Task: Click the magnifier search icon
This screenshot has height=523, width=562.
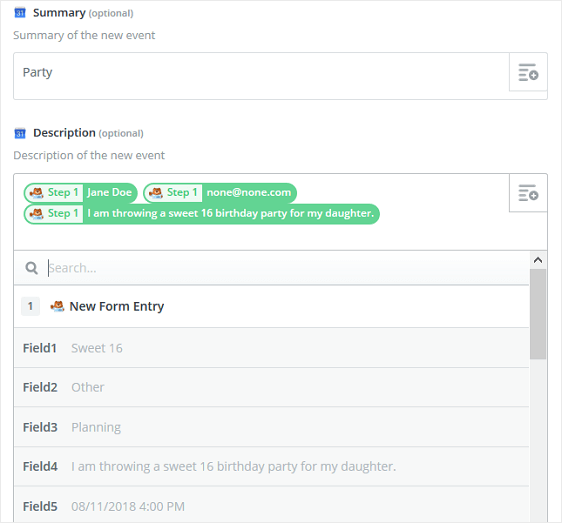Action: [32, 268]
